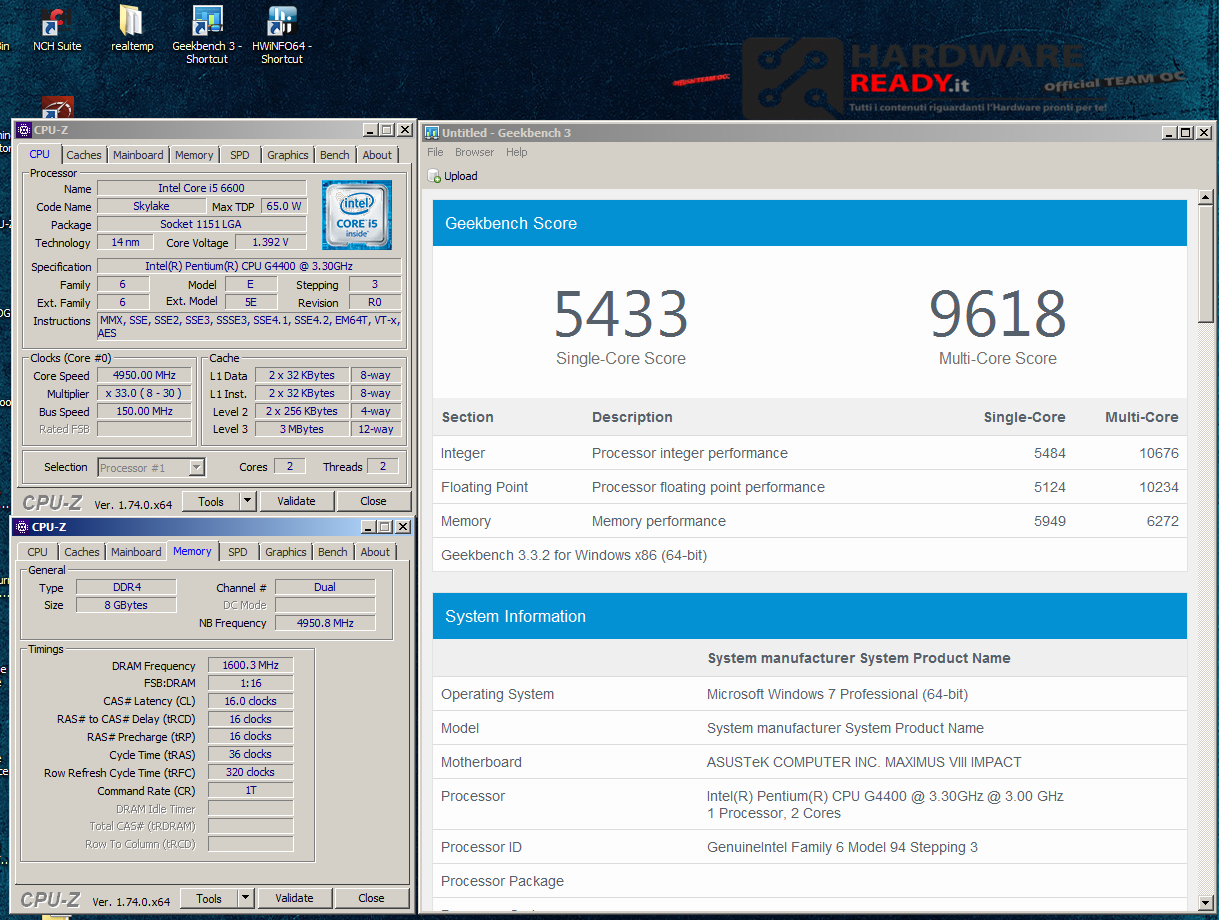Click the Integer row multi-core value 10676
Viewport: 1219px width, 920px height.
[1158, 453]
